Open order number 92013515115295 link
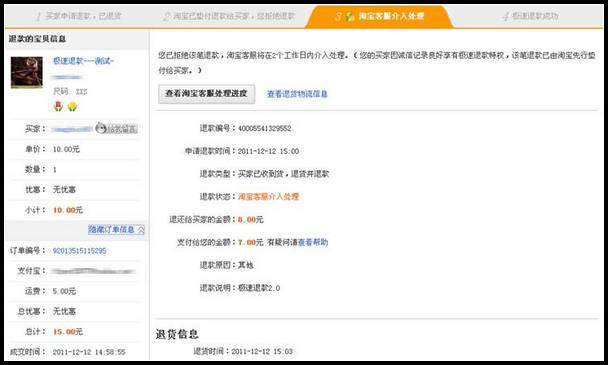Viewport: 608px width, 365px height. pyautogui.click(x=79, y=251)
